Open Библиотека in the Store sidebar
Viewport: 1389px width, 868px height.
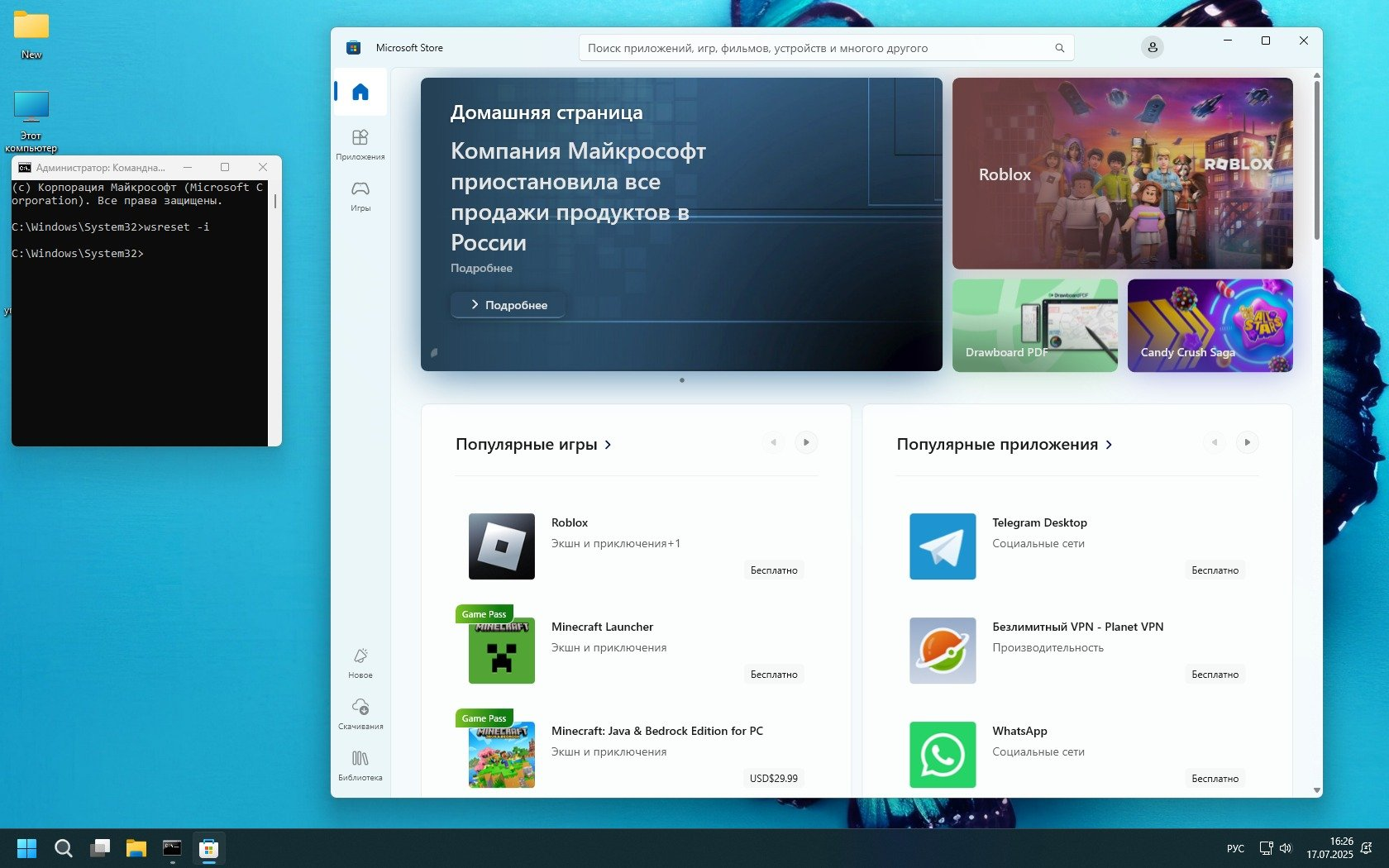click(360, 765)
